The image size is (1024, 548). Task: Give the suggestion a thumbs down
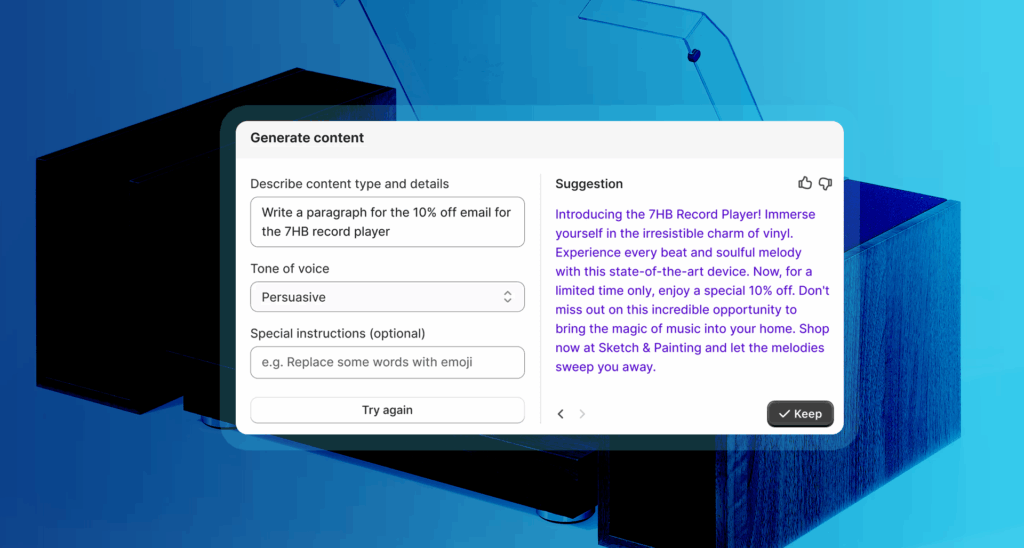pyautogui.click(x=825, y=184)
